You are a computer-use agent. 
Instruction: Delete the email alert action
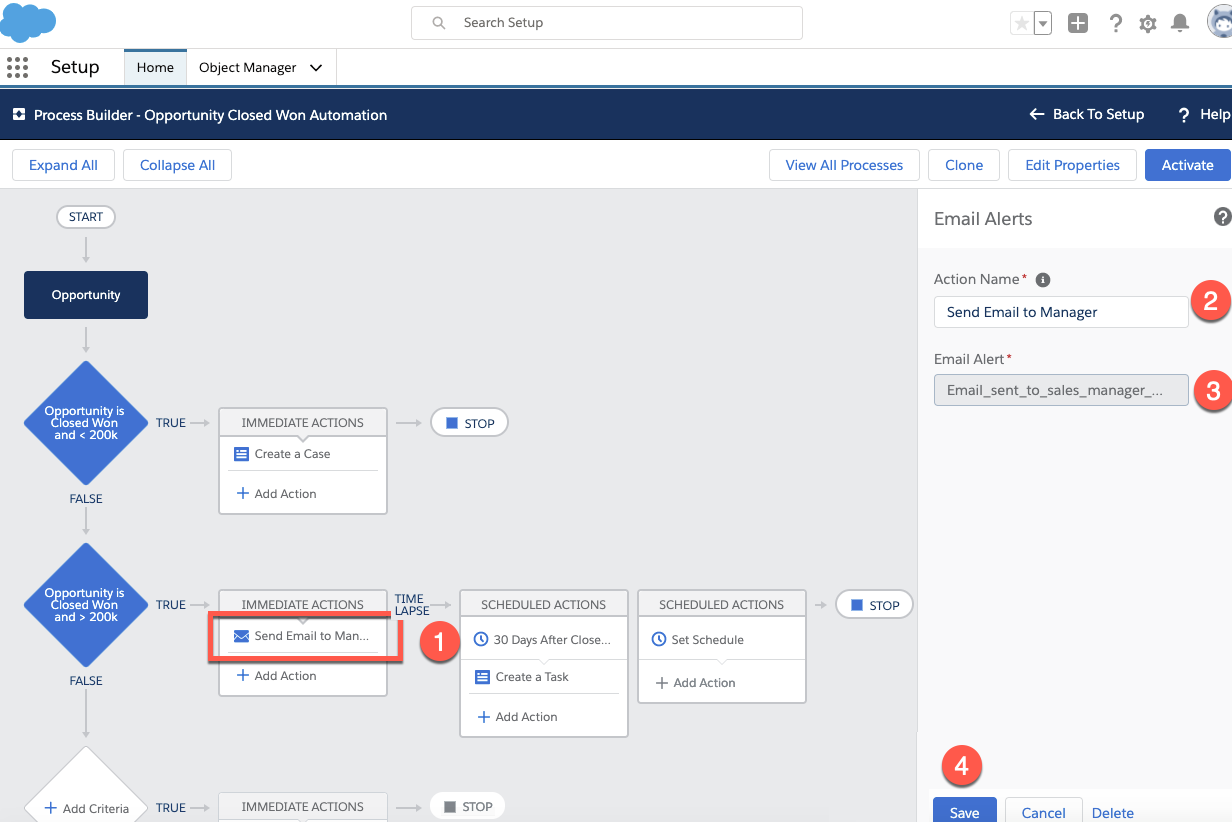pos(1113,813)
